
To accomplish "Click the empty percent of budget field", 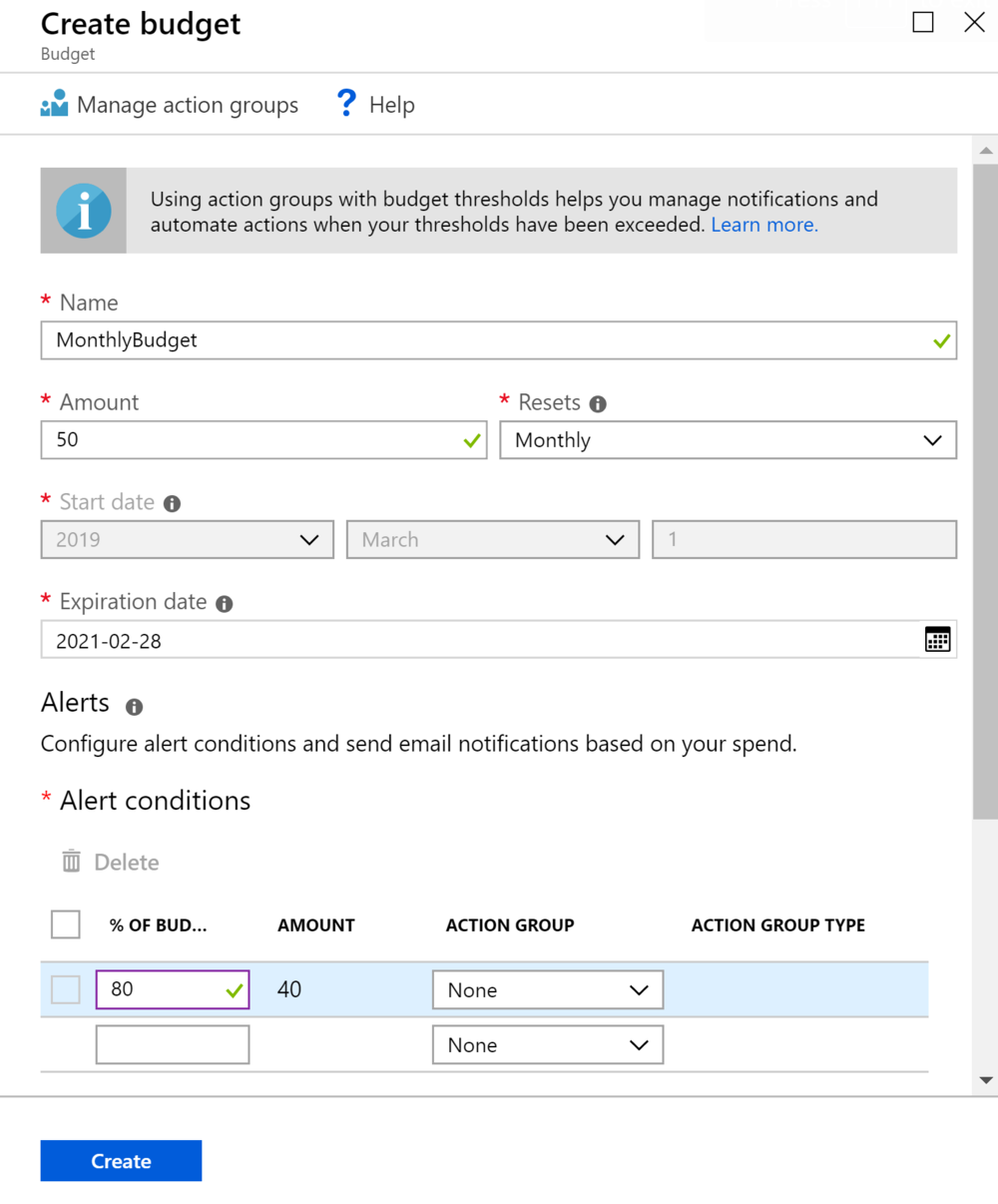I will pos(172,1045).
